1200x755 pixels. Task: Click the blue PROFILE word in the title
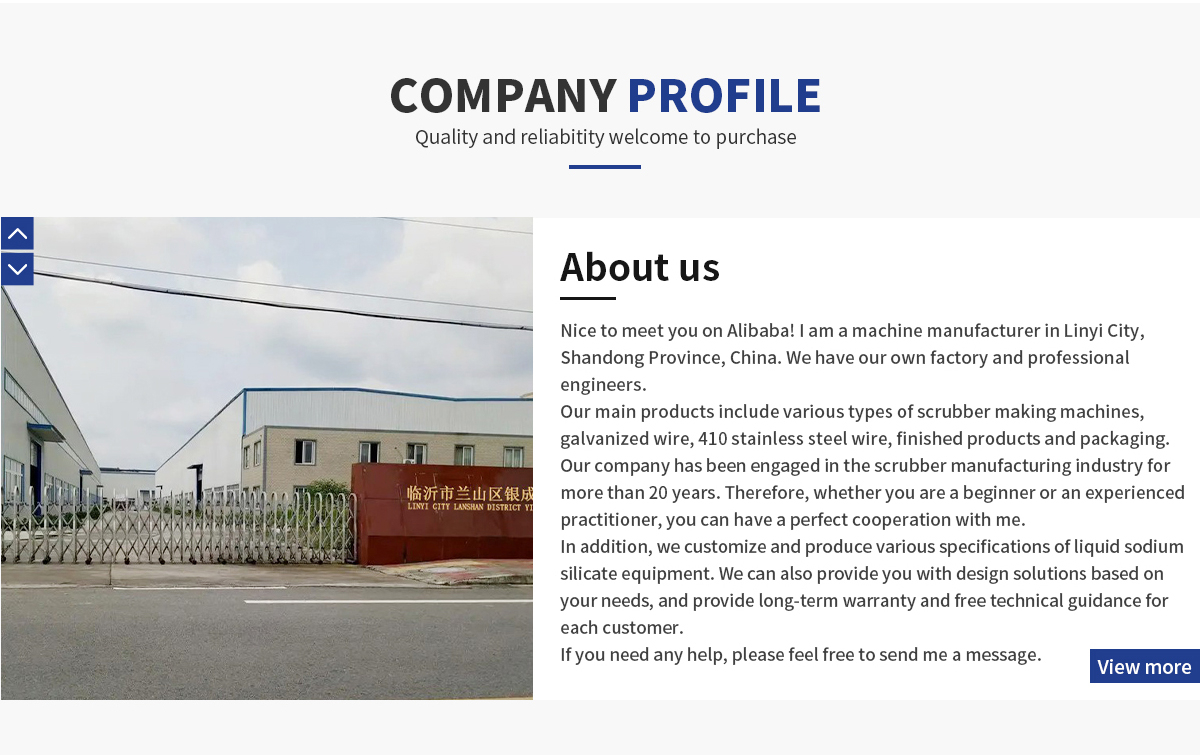(x=723, y=96)
